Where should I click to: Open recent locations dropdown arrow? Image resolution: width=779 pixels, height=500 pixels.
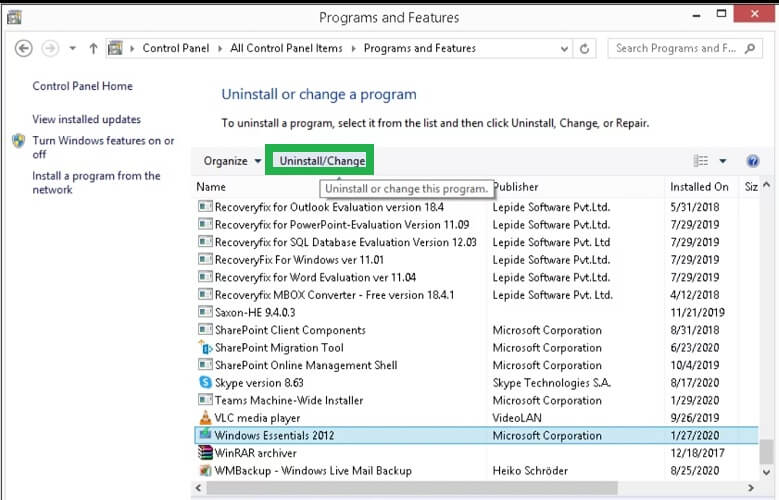pyautogui.click(x=73, y=48)
